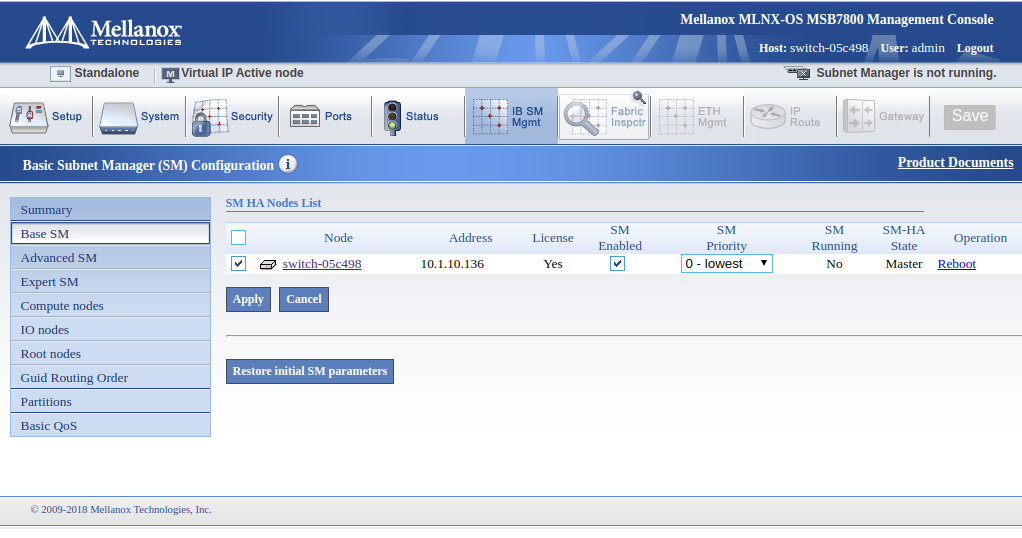Click the switch device icon beside switch-05c498
The image size is (1022, 538).
268,264
